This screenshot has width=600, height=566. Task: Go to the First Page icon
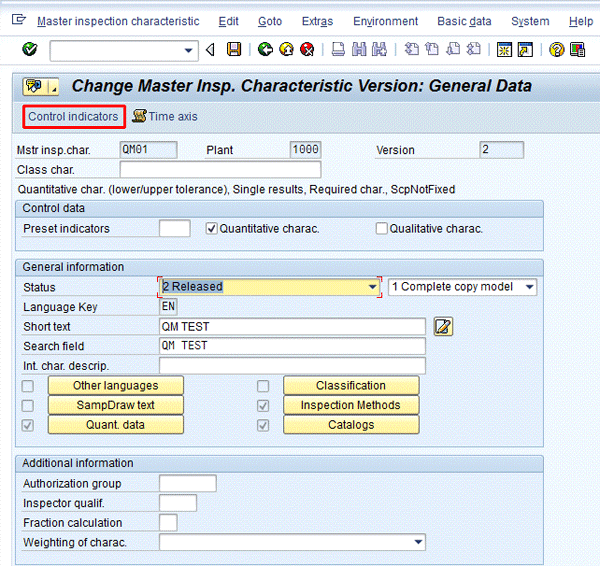[411, 49]
